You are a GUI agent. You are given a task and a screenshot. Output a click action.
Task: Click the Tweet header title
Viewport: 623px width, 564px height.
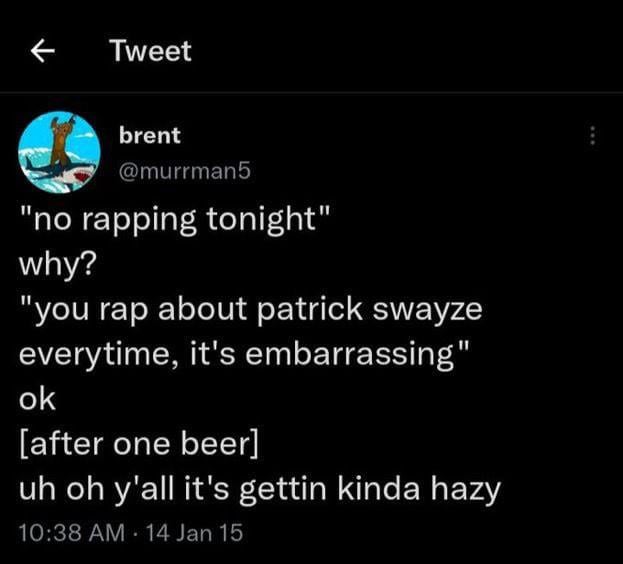tap(150, 52)
